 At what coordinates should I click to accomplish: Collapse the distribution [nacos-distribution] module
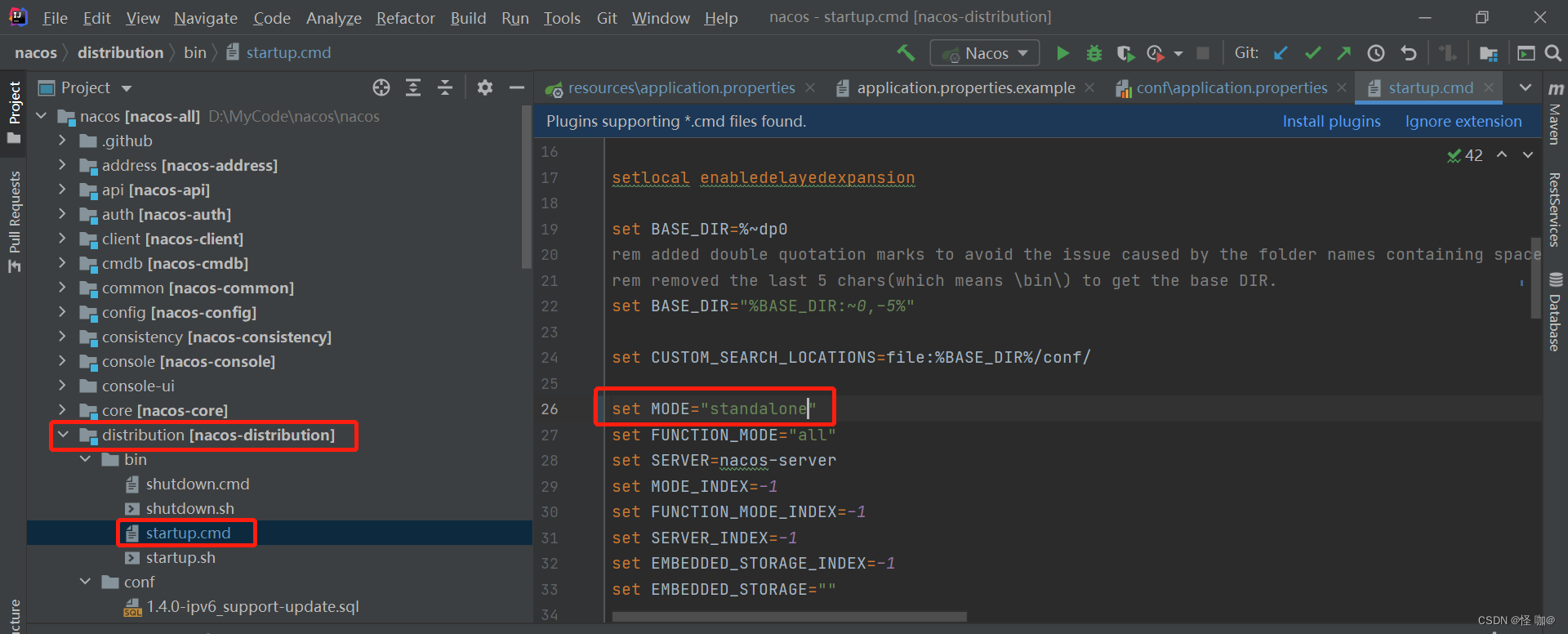[x=63, y=435]
